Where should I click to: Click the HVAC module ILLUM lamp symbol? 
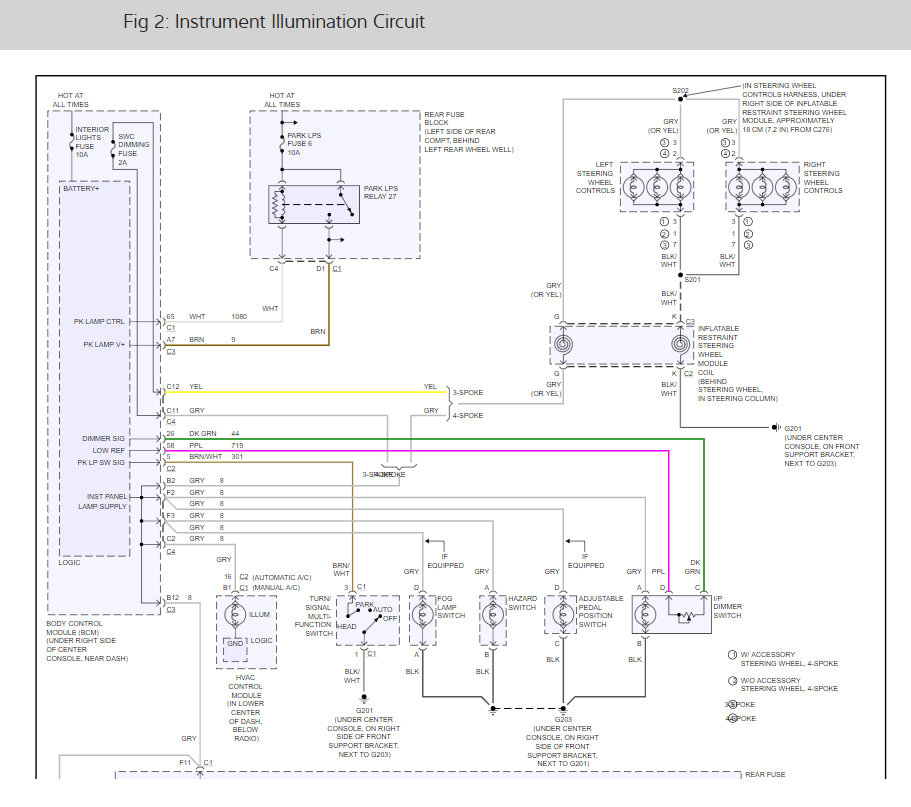235,615
